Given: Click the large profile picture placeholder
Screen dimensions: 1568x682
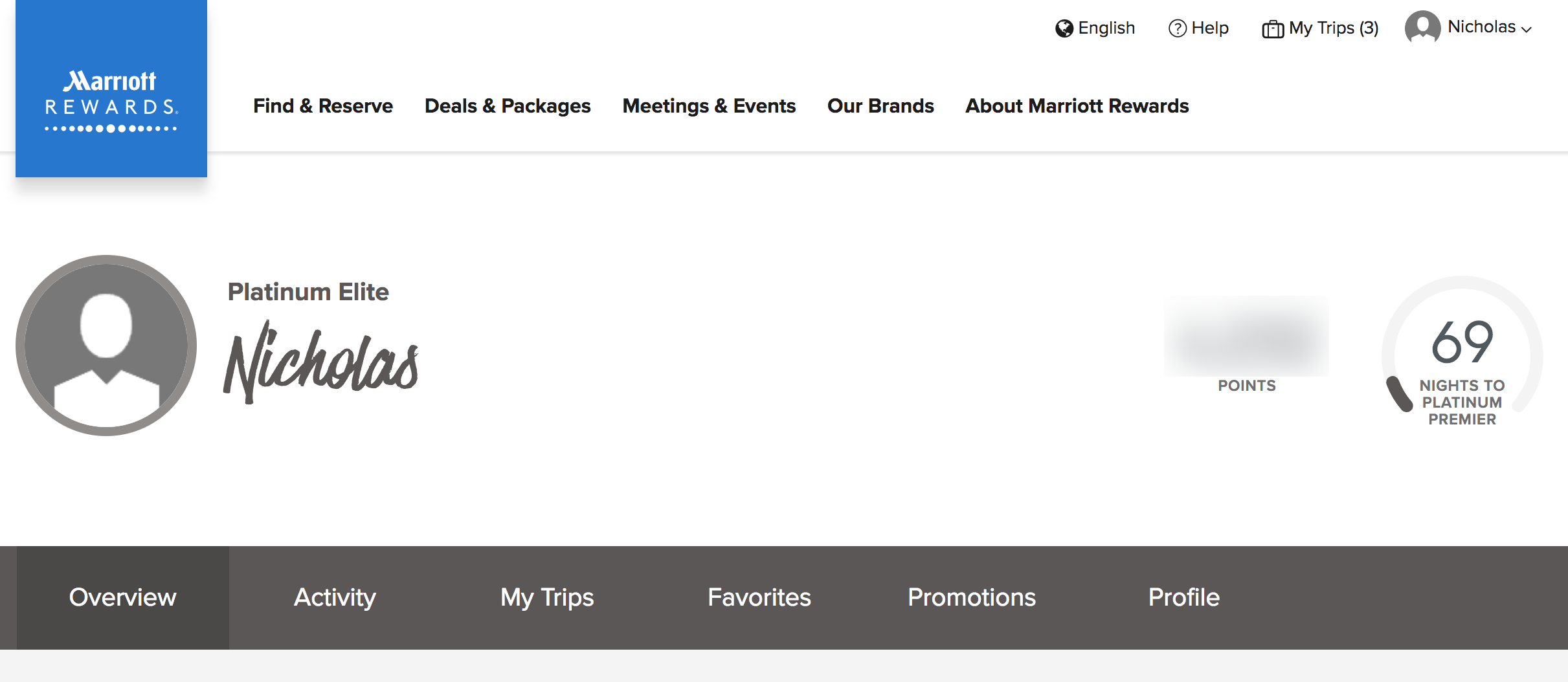Looking at the screenshot, I should [106, 345].
